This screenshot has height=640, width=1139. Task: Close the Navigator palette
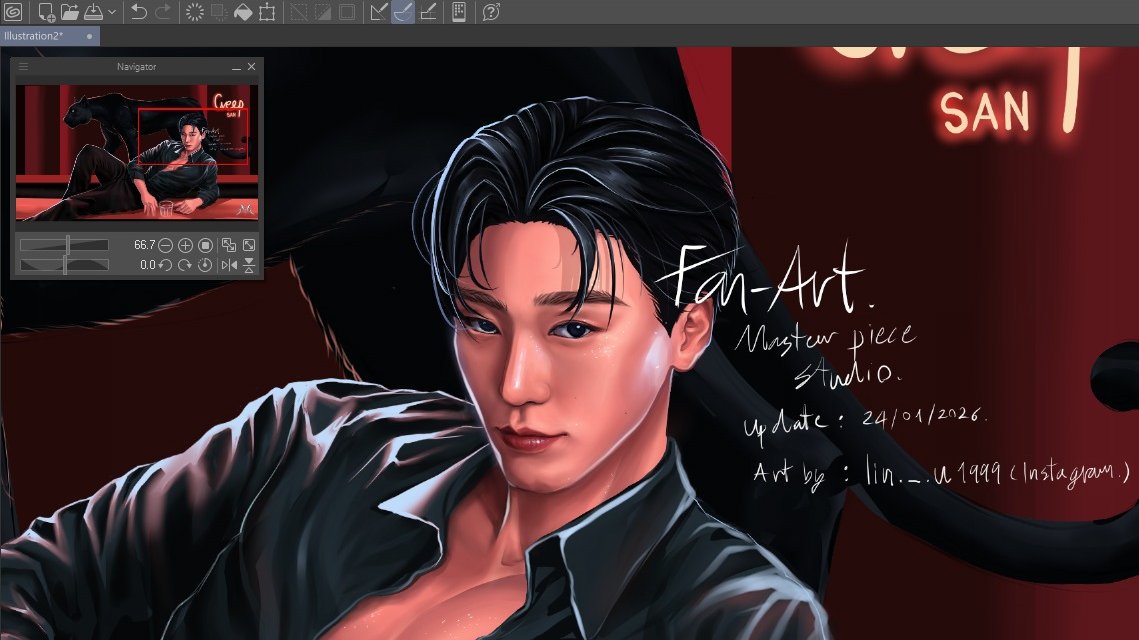tap(251, 67)
